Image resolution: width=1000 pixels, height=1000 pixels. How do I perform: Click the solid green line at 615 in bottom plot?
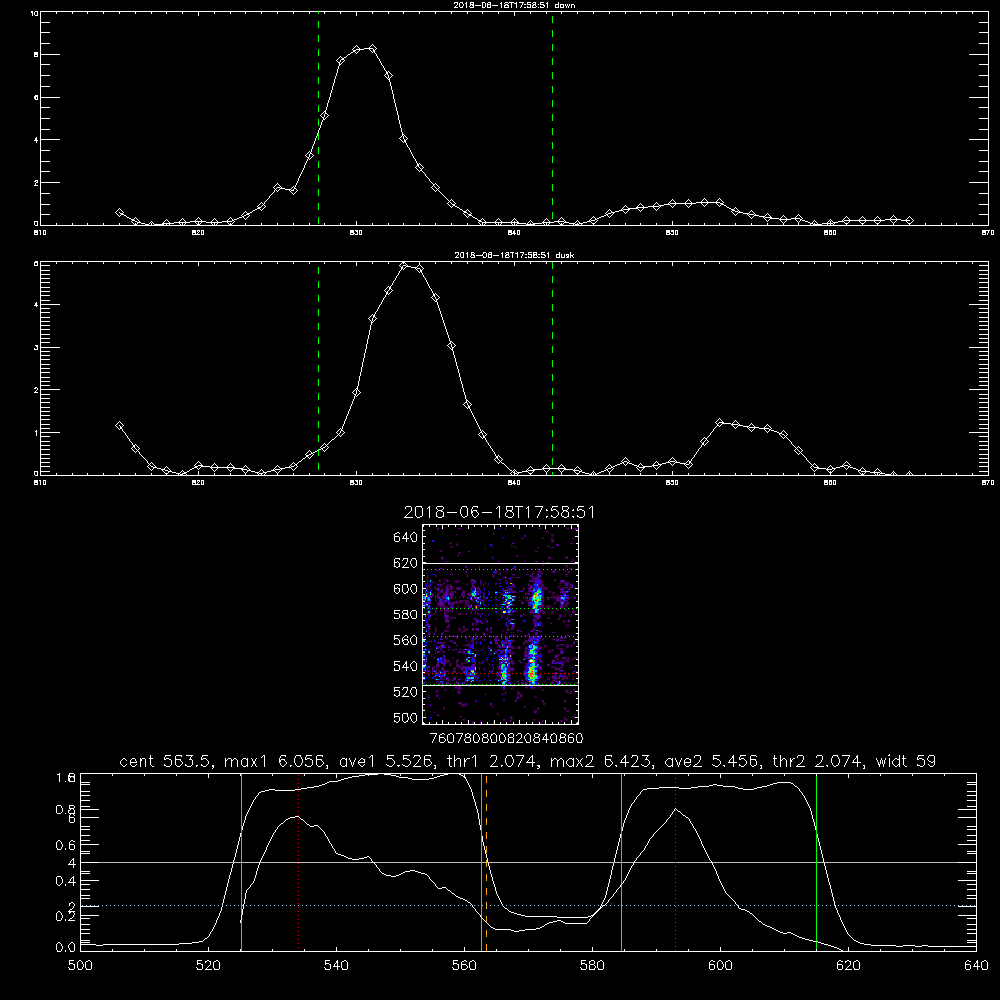pyautogui.click(x=816, y=862)
